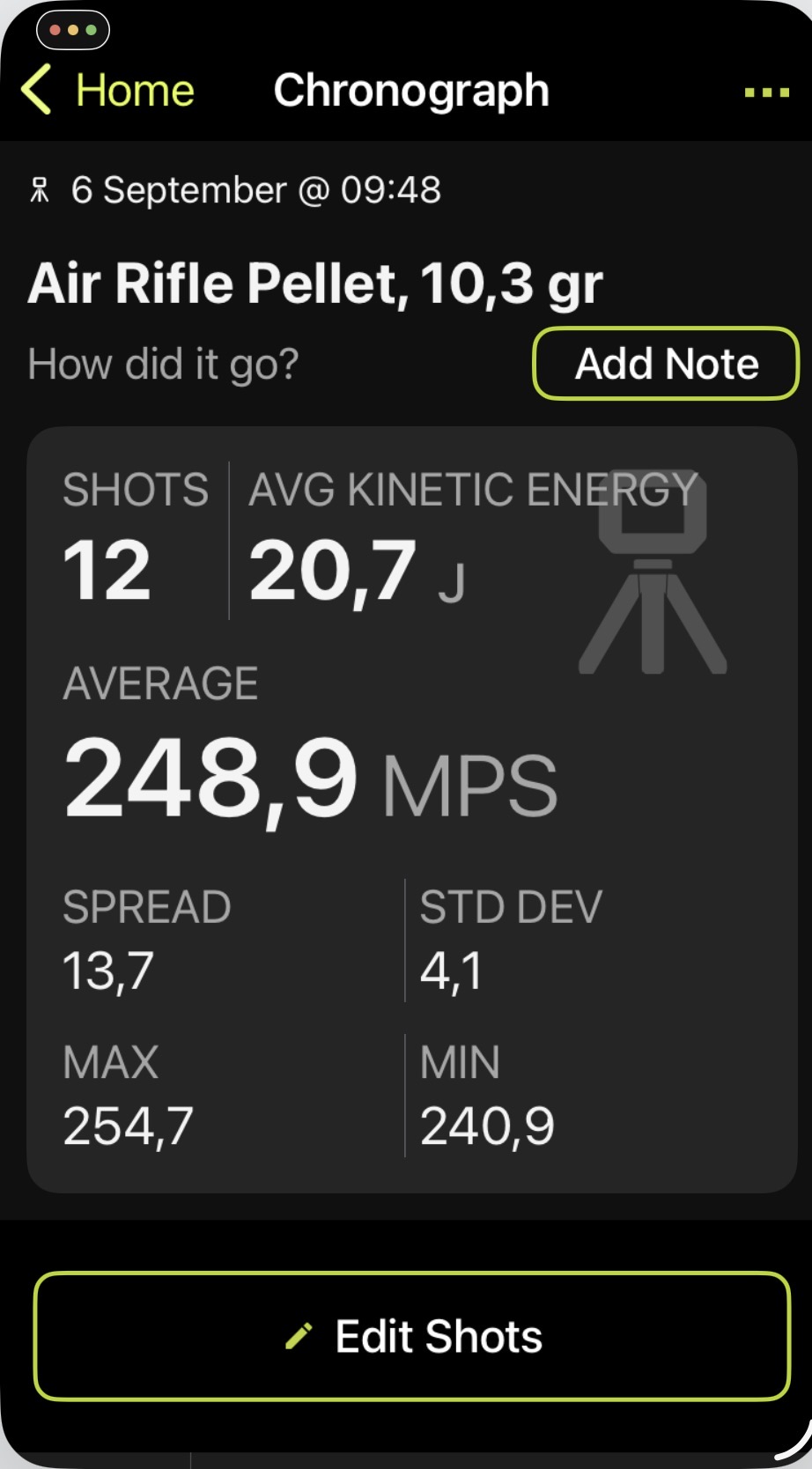The height and width of the screenshot is (1469, 812).
Task: Go back via the Home label
Action: 135,91
